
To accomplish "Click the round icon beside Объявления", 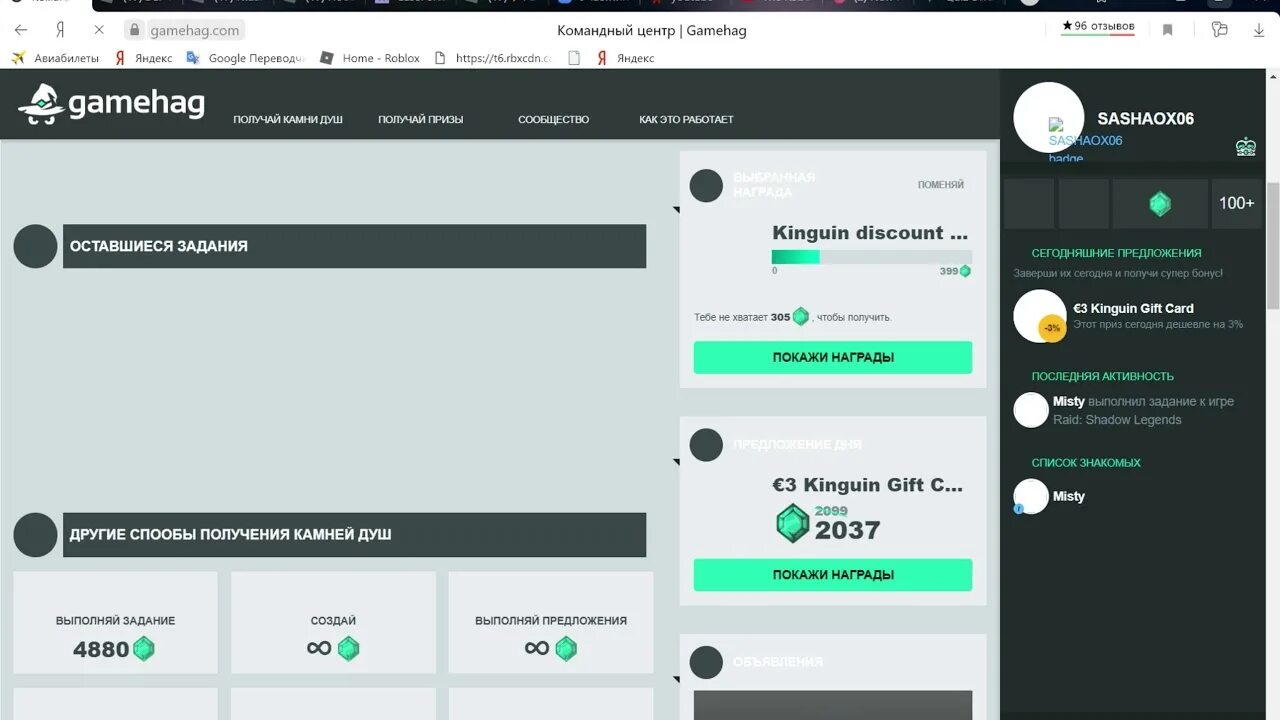I will tap(706, 662).
